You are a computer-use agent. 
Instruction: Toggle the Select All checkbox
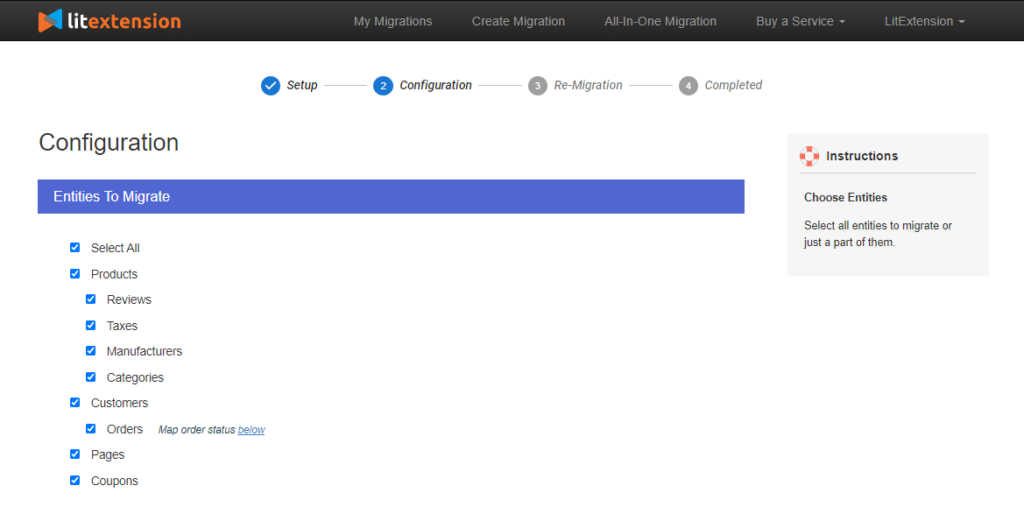point(75,247)
